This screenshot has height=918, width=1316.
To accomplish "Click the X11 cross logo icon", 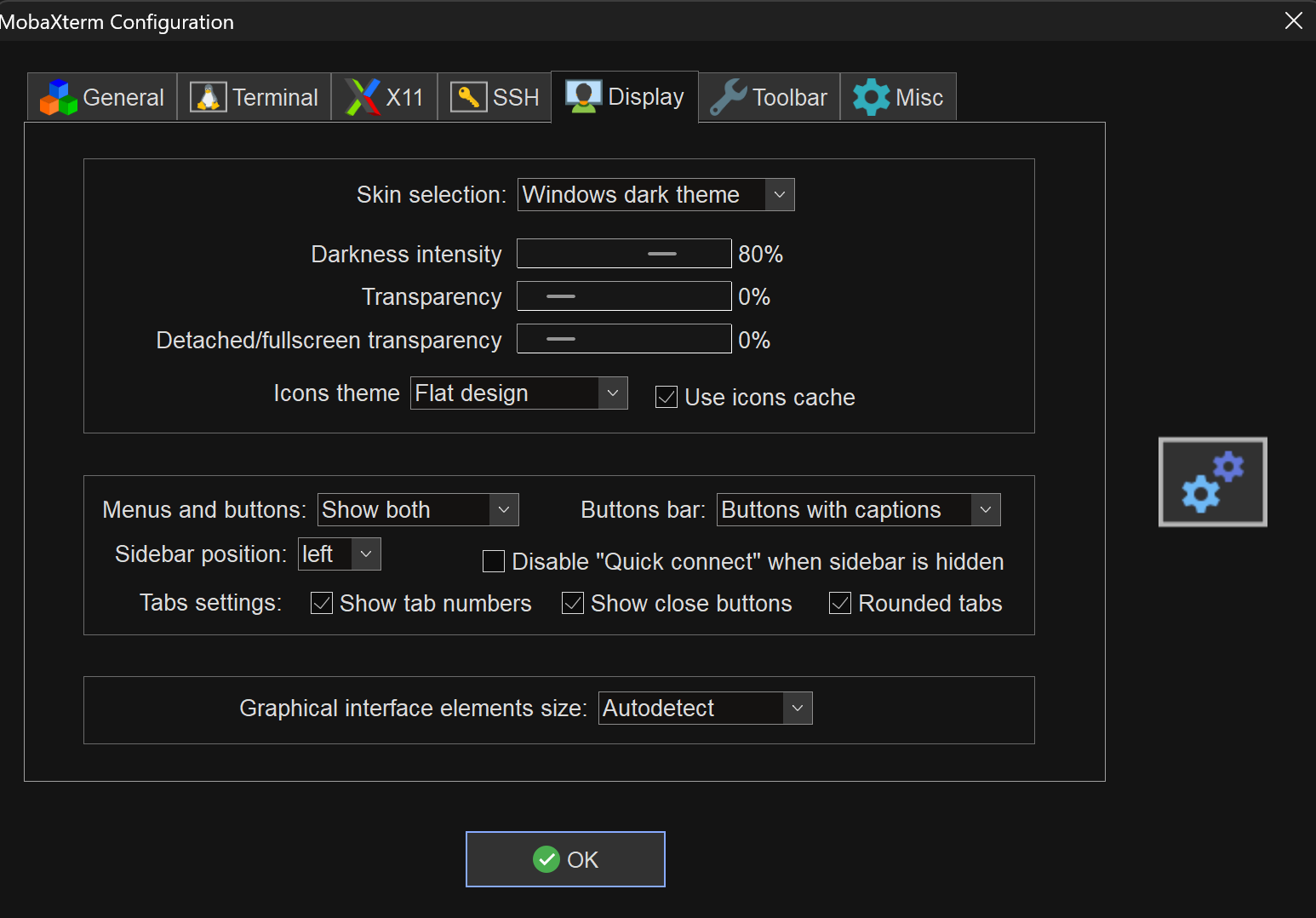I will [363, 97].
